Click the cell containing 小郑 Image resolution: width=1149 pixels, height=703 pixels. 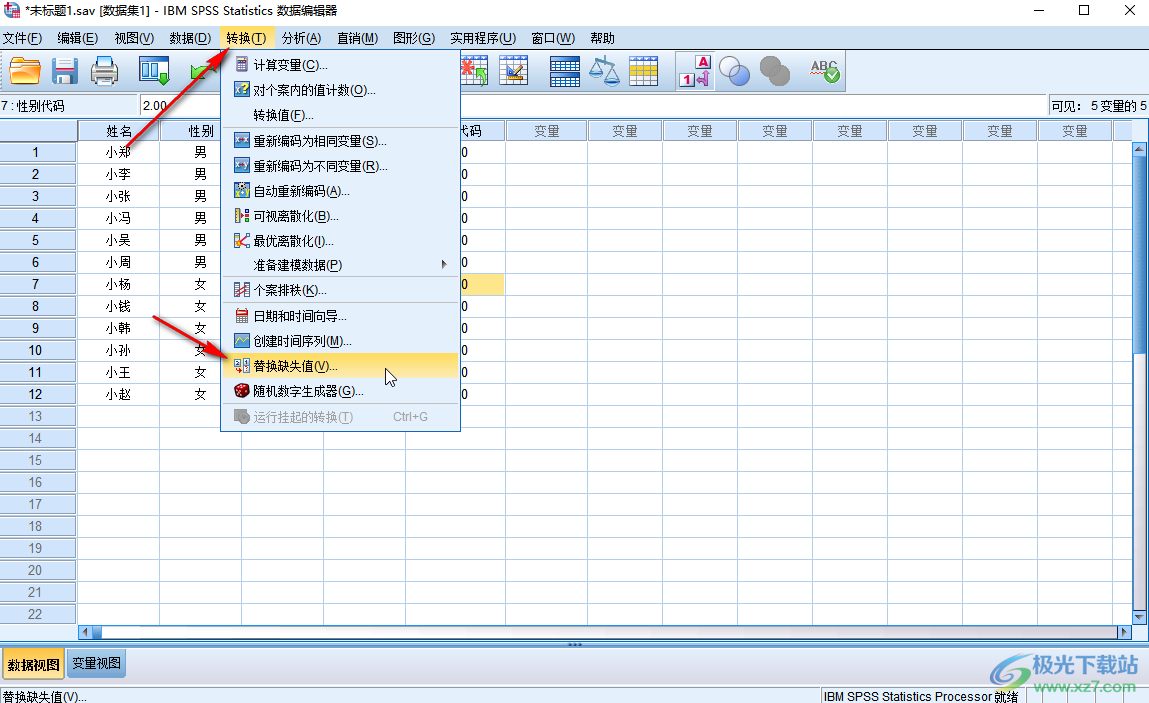pyautogui.click(x=119, y=152)
